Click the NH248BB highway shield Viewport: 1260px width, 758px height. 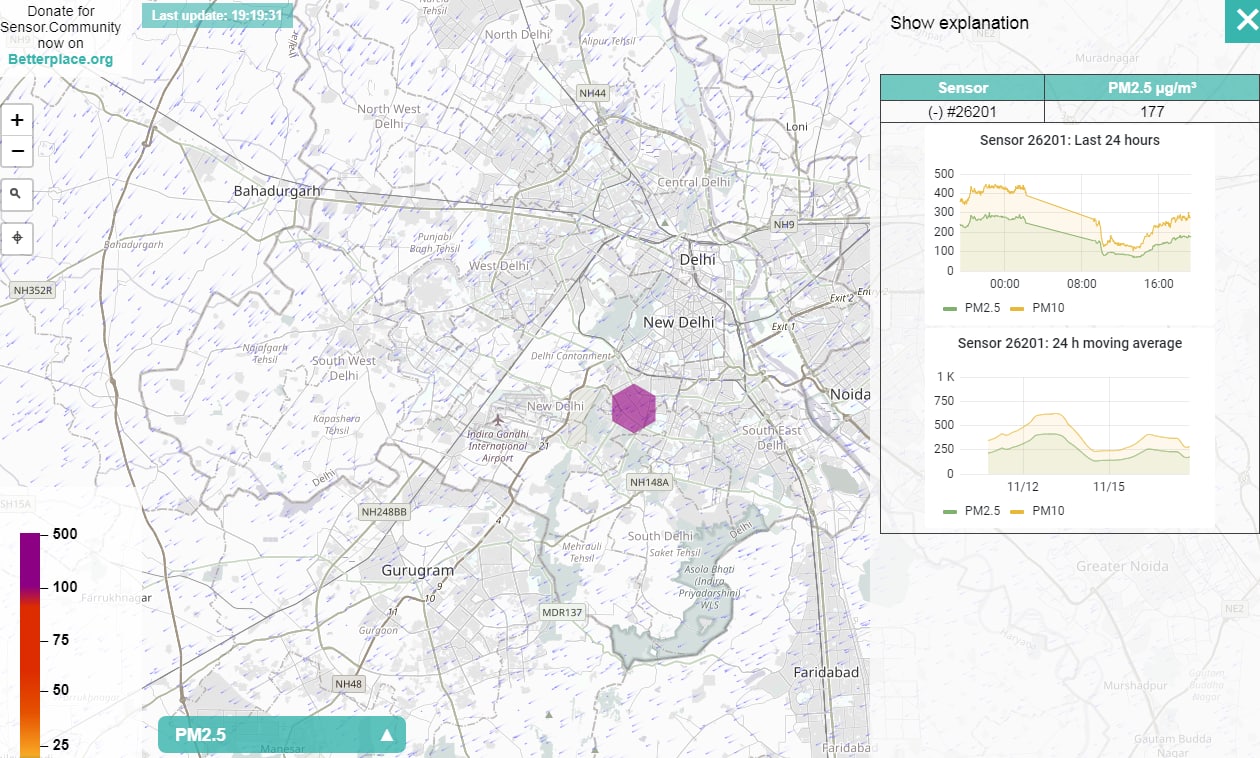tap(384, 512)
